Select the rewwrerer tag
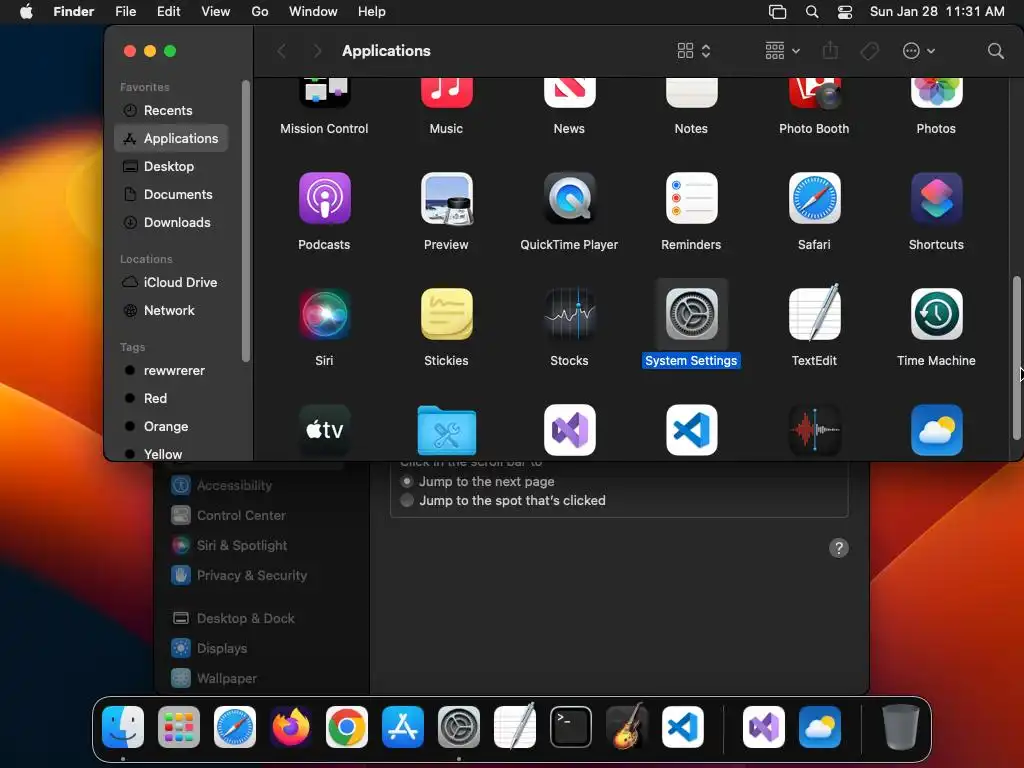The height and width of the screenshot is (768, 1024). (x=171, y=370)
